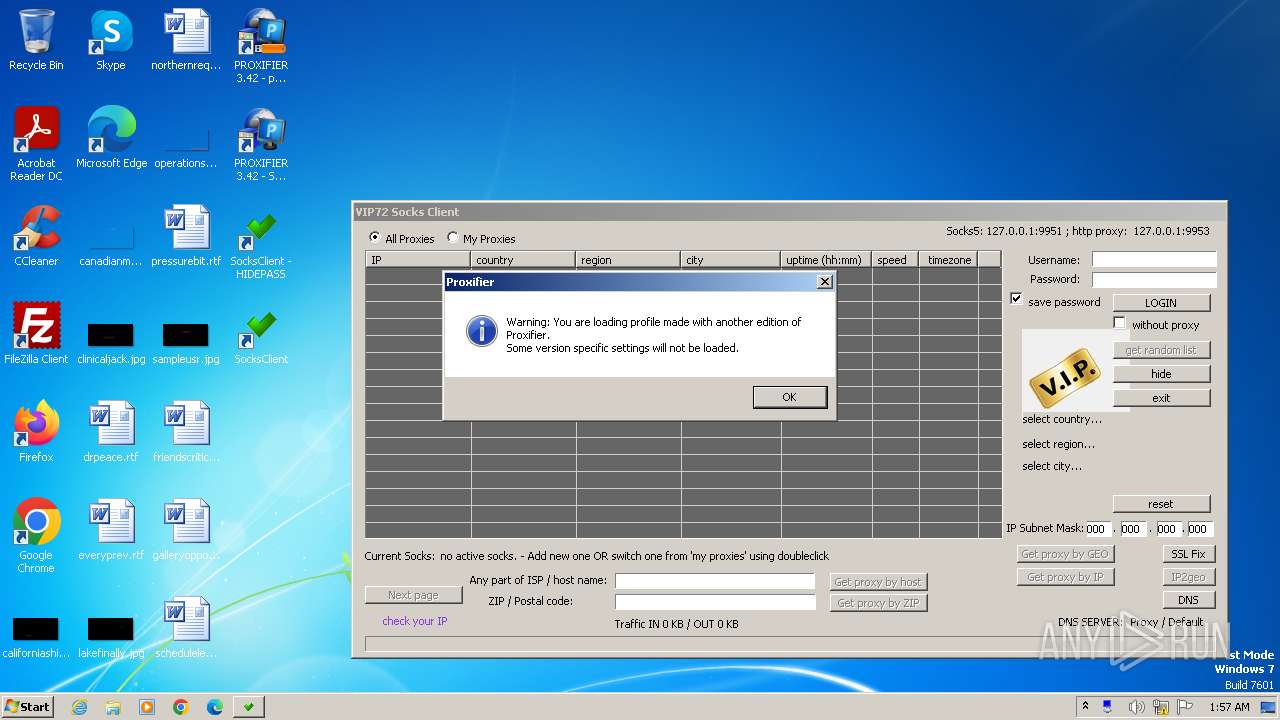The width and height of the screenshot is (1280, 720).
Task: Open the lakefinally.jpg image file
Action: tap(111, 638)
